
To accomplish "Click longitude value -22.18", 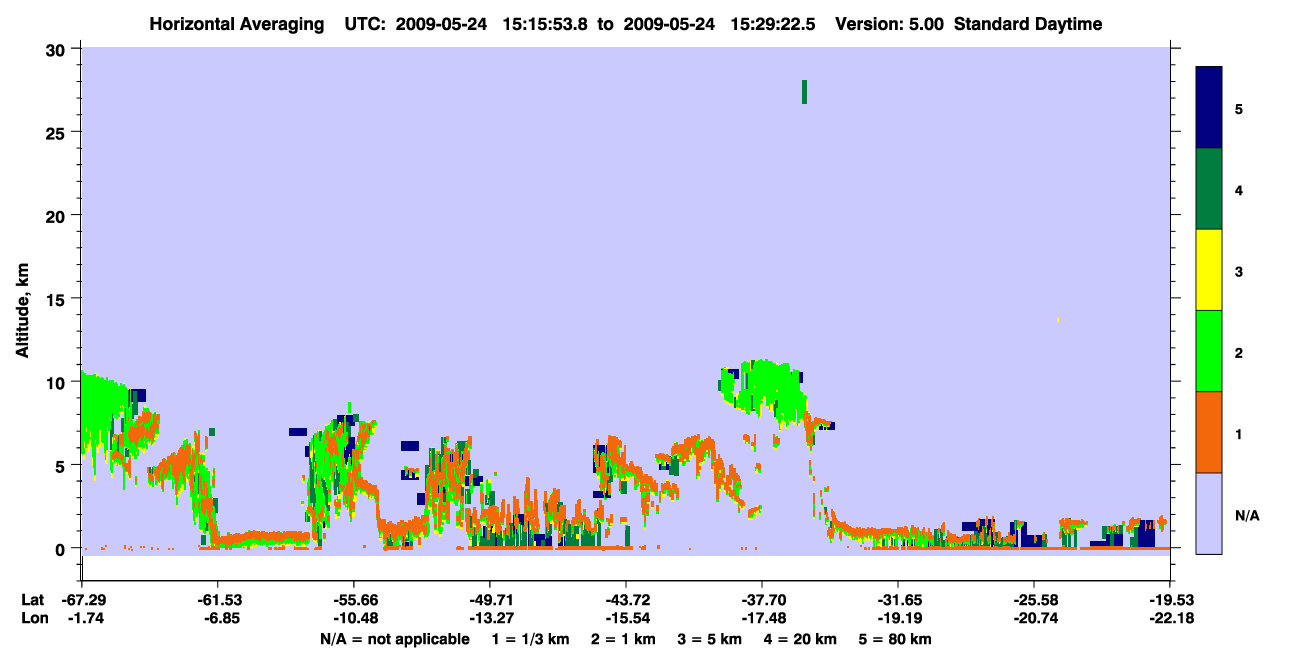I will click(1170, 618).
